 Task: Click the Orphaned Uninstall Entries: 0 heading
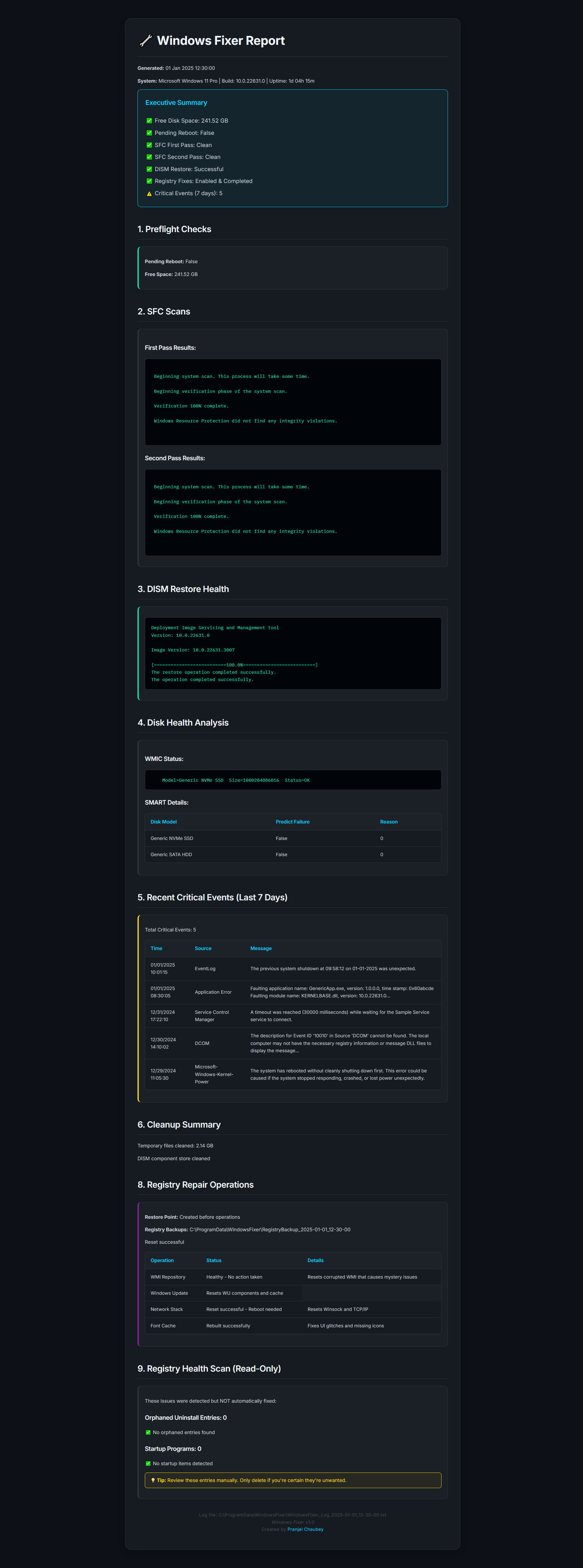[186, 1418]
